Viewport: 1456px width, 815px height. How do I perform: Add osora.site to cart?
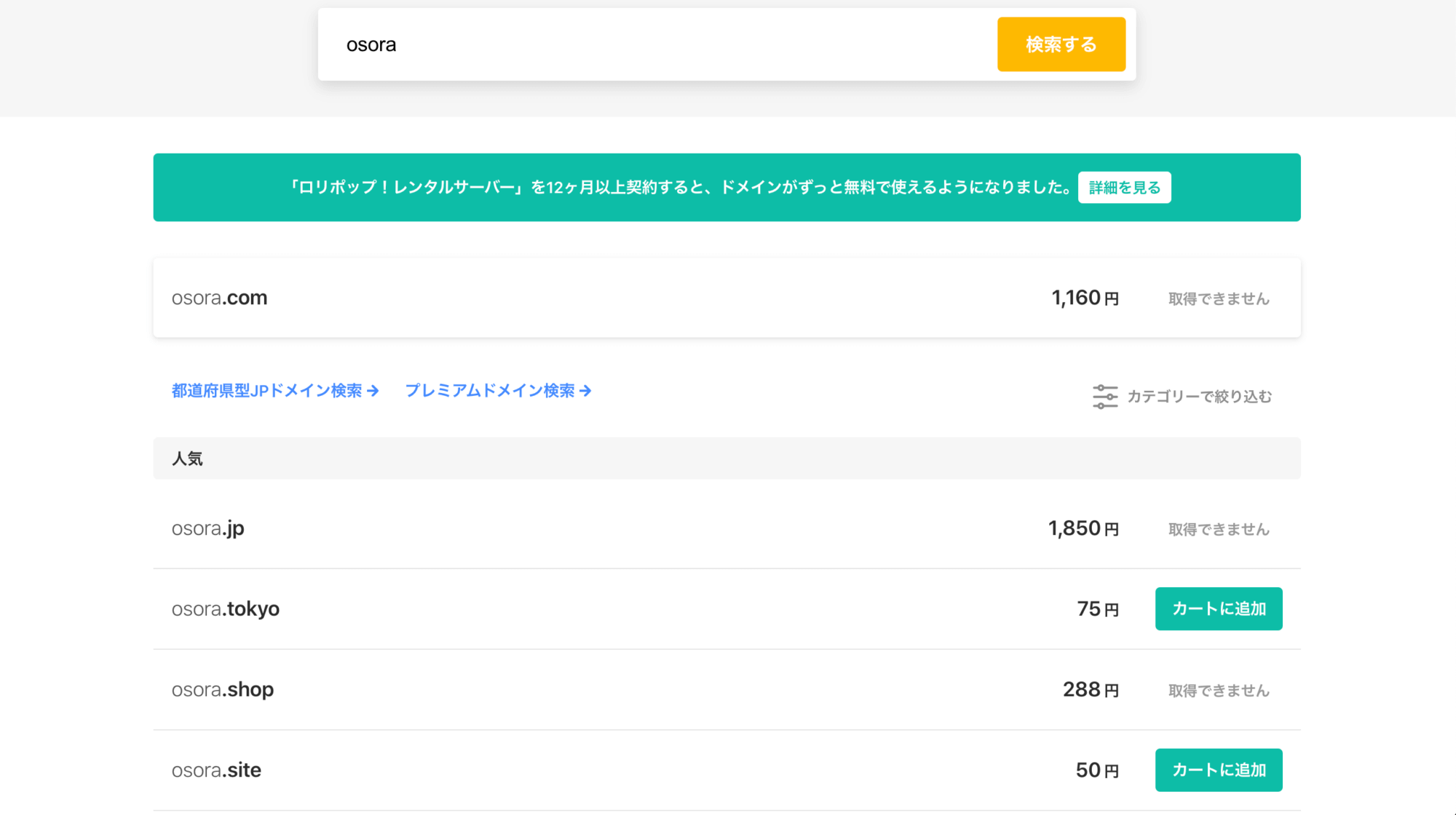[x=1218, y=770]
